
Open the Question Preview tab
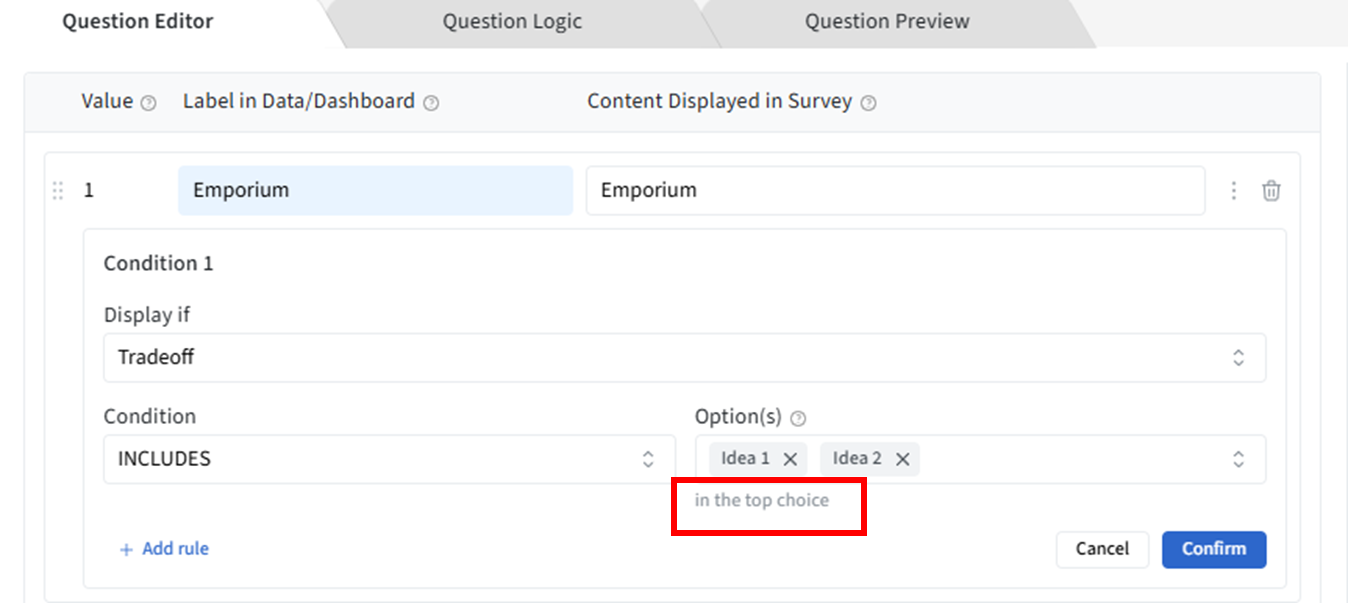(x=887, y=22)
